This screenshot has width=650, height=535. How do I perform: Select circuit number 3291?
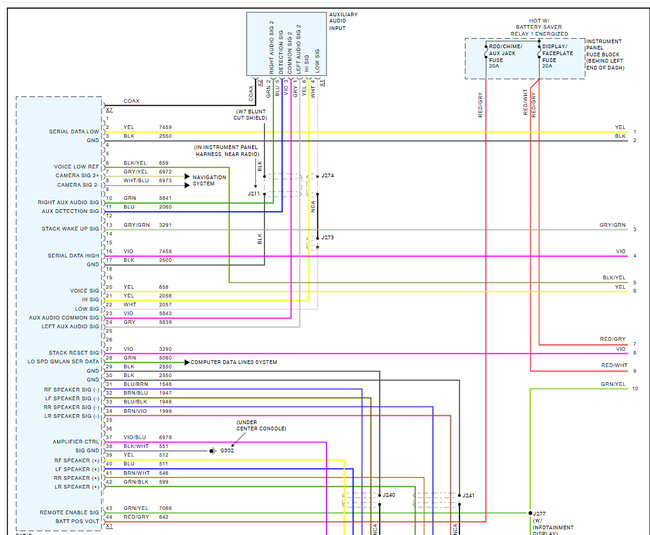pos(165,225)
